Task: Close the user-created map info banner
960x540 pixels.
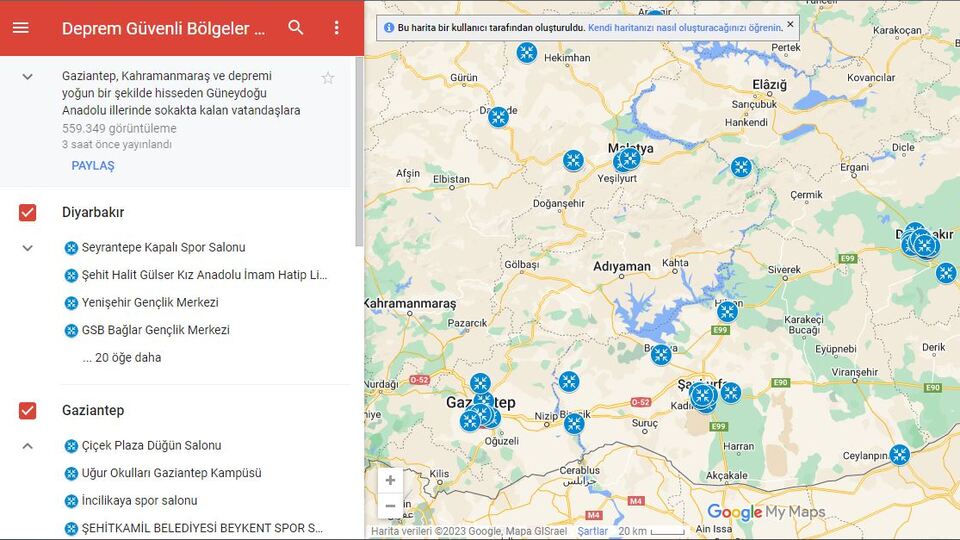Action: pos(790,24)
